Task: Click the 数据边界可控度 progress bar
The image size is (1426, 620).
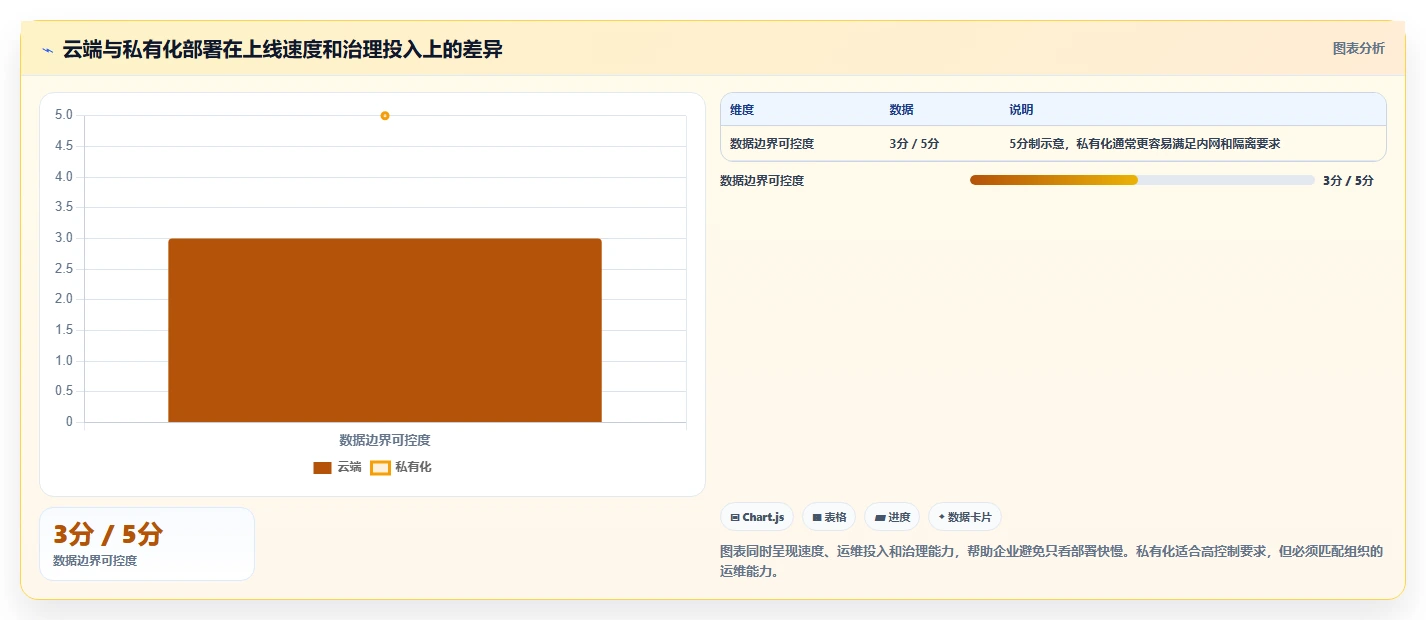Action: pyautogui.click(x=1142, y=180)
